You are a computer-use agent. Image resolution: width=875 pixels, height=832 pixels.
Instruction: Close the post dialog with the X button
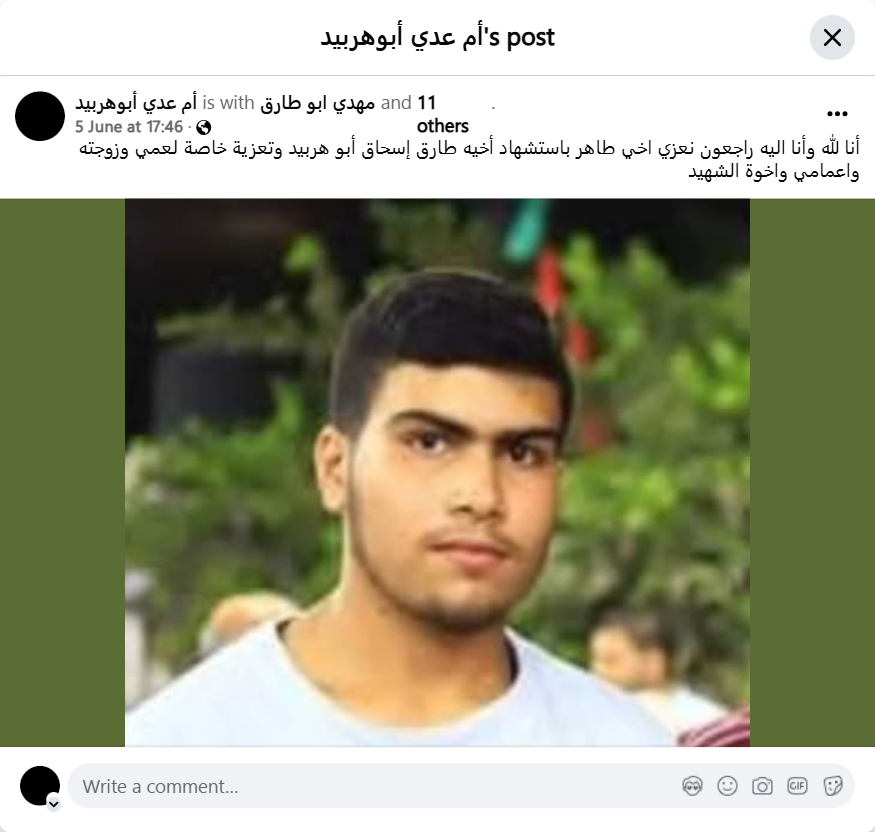tap(832, 38)
